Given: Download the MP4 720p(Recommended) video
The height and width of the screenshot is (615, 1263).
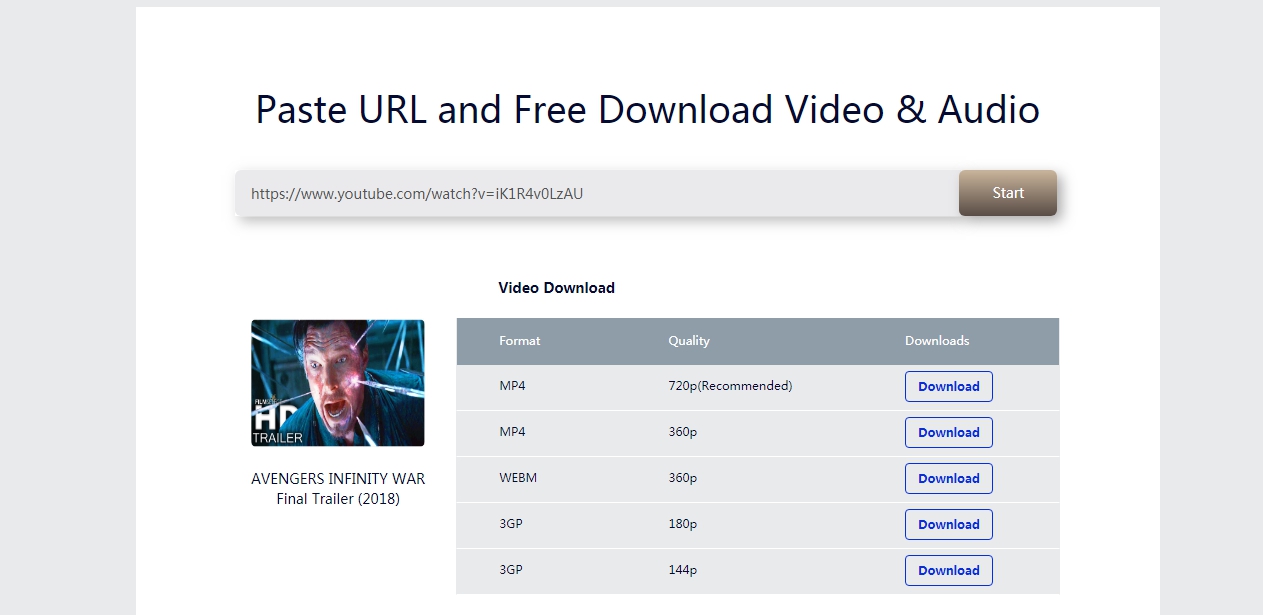Looking at the screenshot, I should [948, 386].
